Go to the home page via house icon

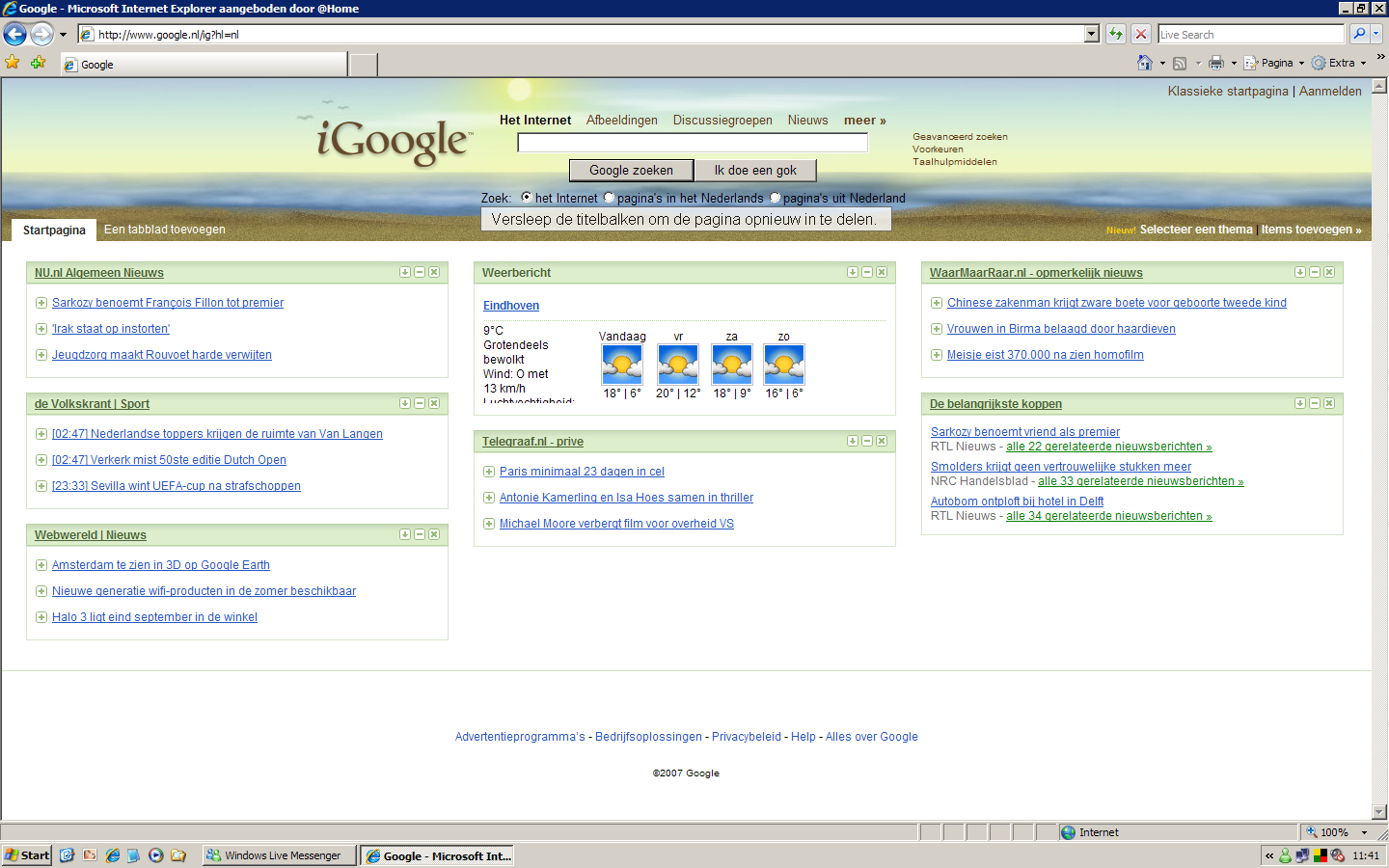1144,63
